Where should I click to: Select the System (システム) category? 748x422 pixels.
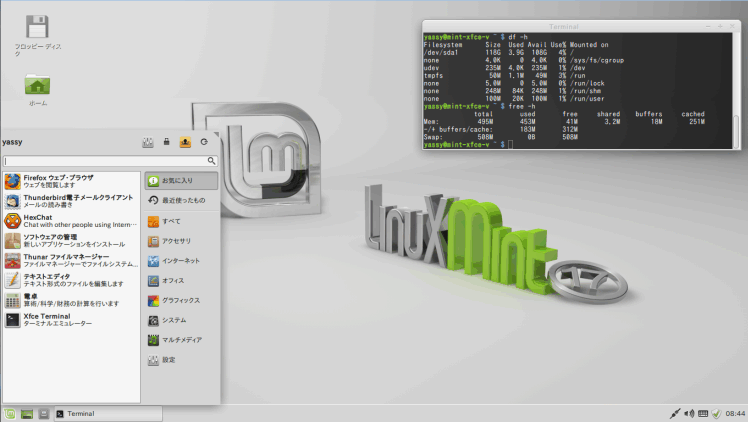181,320
